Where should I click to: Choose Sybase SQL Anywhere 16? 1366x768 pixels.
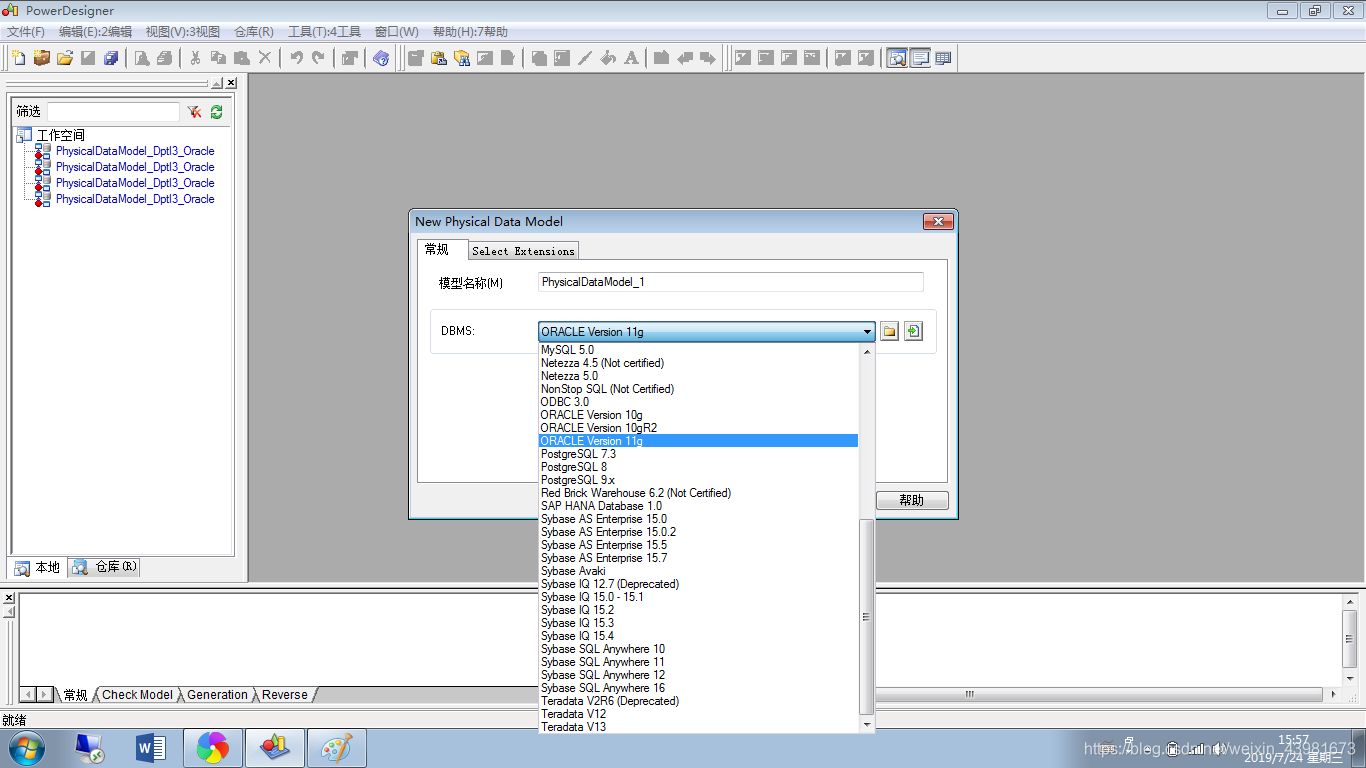click(698, 688)
